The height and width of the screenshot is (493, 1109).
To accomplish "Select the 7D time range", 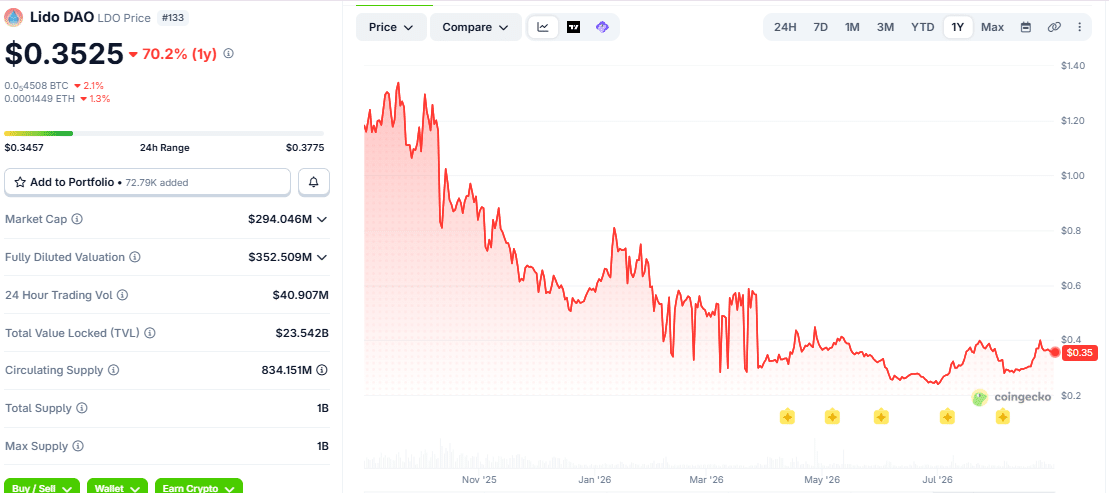I will 820,28.
